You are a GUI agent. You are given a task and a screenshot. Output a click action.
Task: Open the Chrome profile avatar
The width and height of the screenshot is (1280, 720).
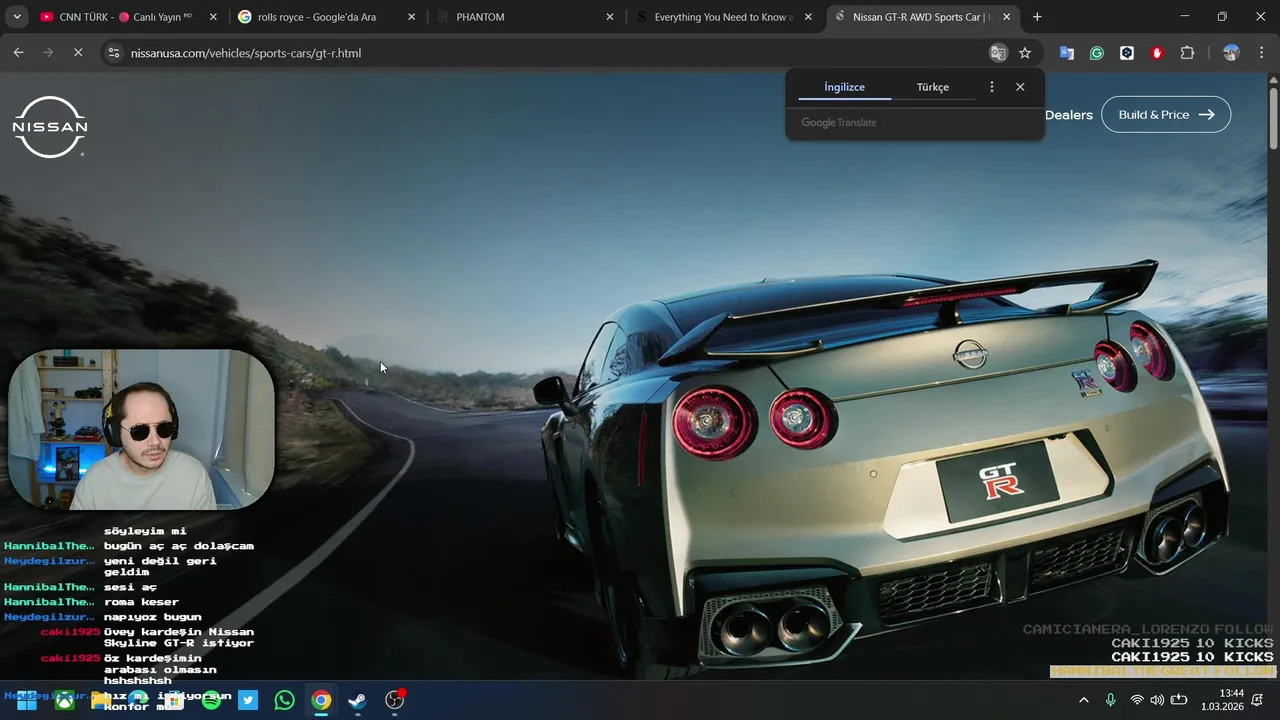point(1231,53)
